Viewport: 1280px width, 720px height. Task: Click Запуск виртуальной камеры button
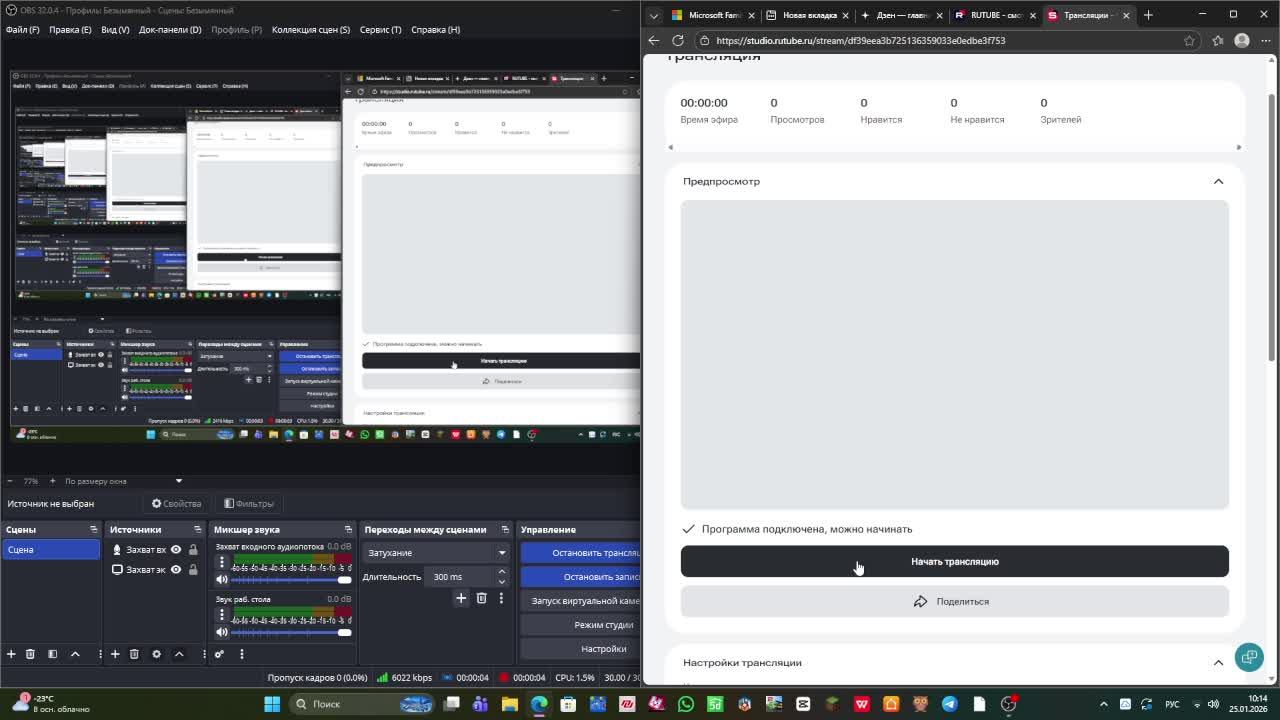(x=580, y=601)
